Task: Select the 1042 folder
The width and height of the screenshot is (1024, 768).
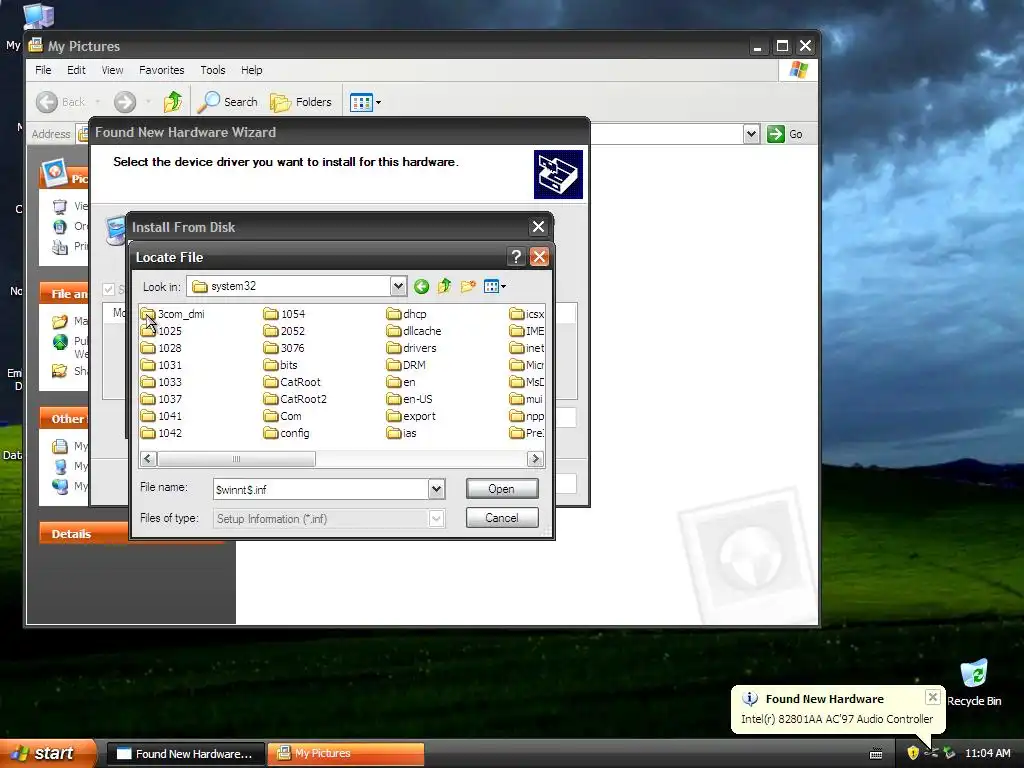Action: point(162,433)
